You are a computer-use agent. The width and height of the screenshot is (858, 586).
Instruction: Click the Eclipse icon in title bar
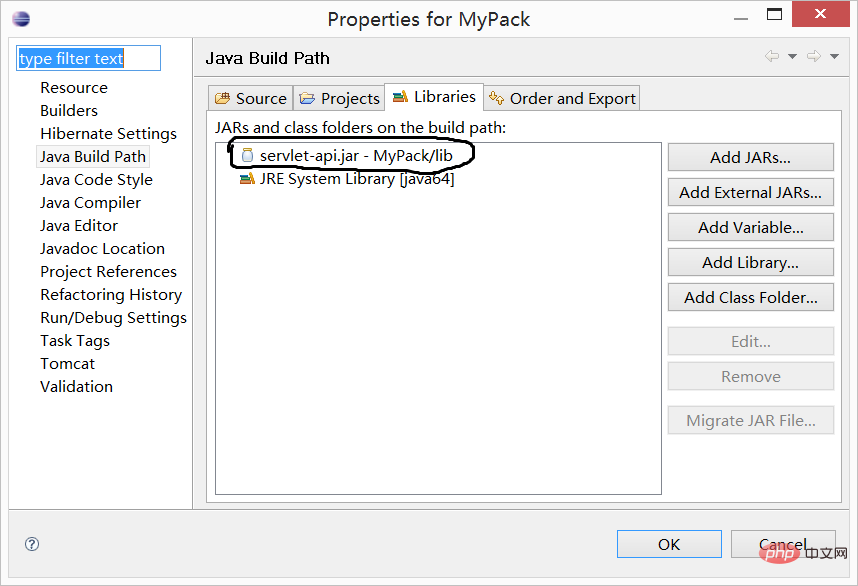point(21,19)
